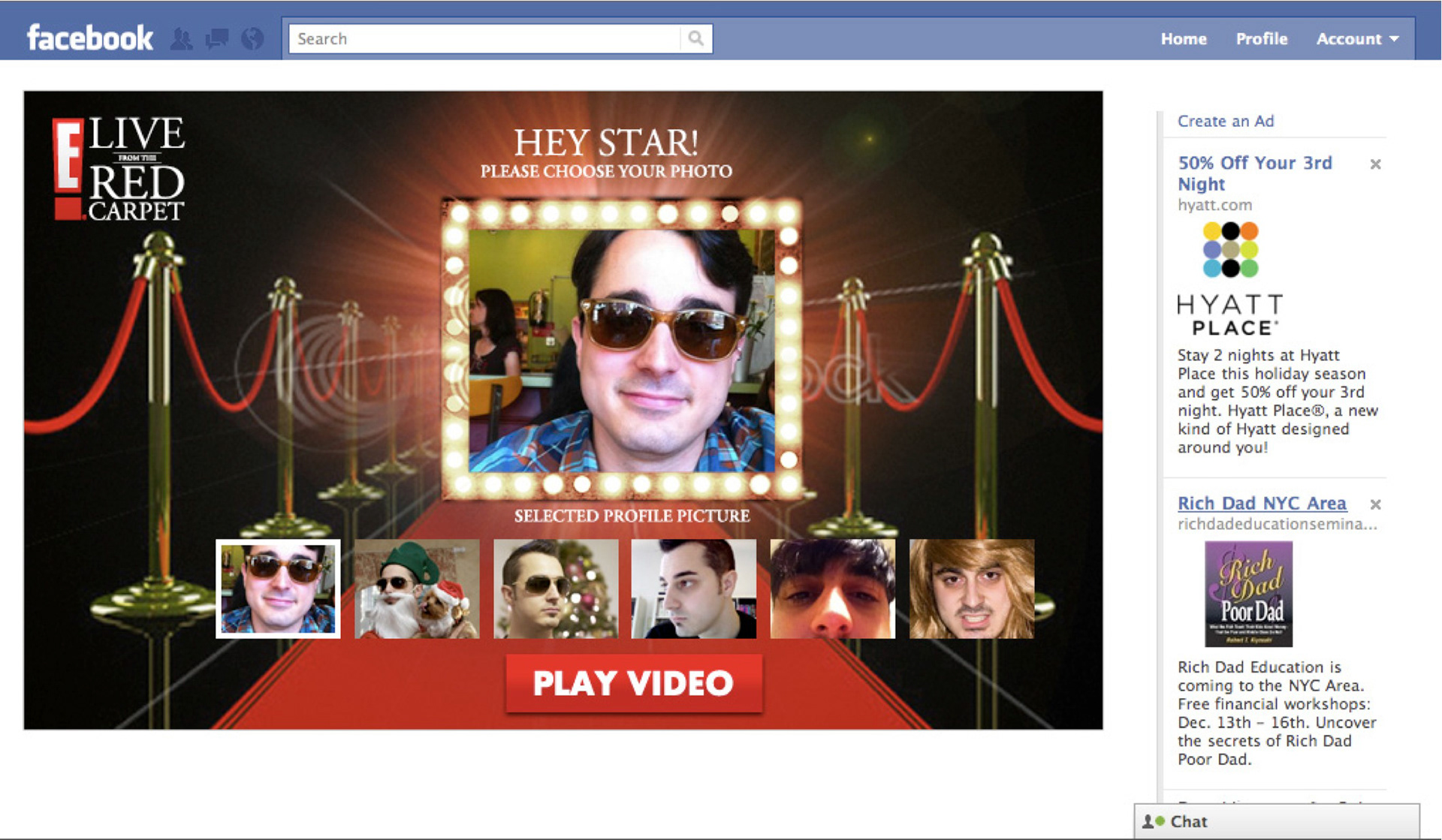Viewport: 1442px width, 840px height.
Task: Click the search magnifier icon
Action: (x=695, y=38)
